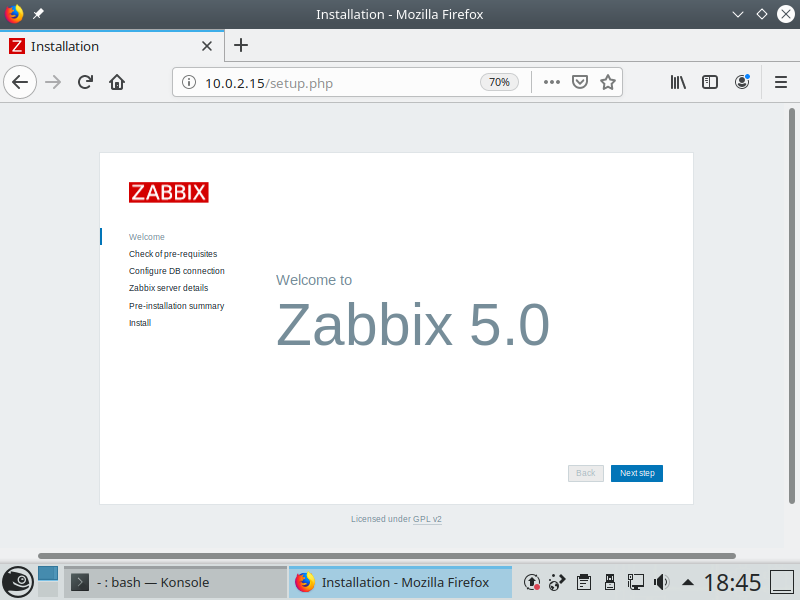
Task: Expand hidden system tray icons
Action: tap(687, 582)
